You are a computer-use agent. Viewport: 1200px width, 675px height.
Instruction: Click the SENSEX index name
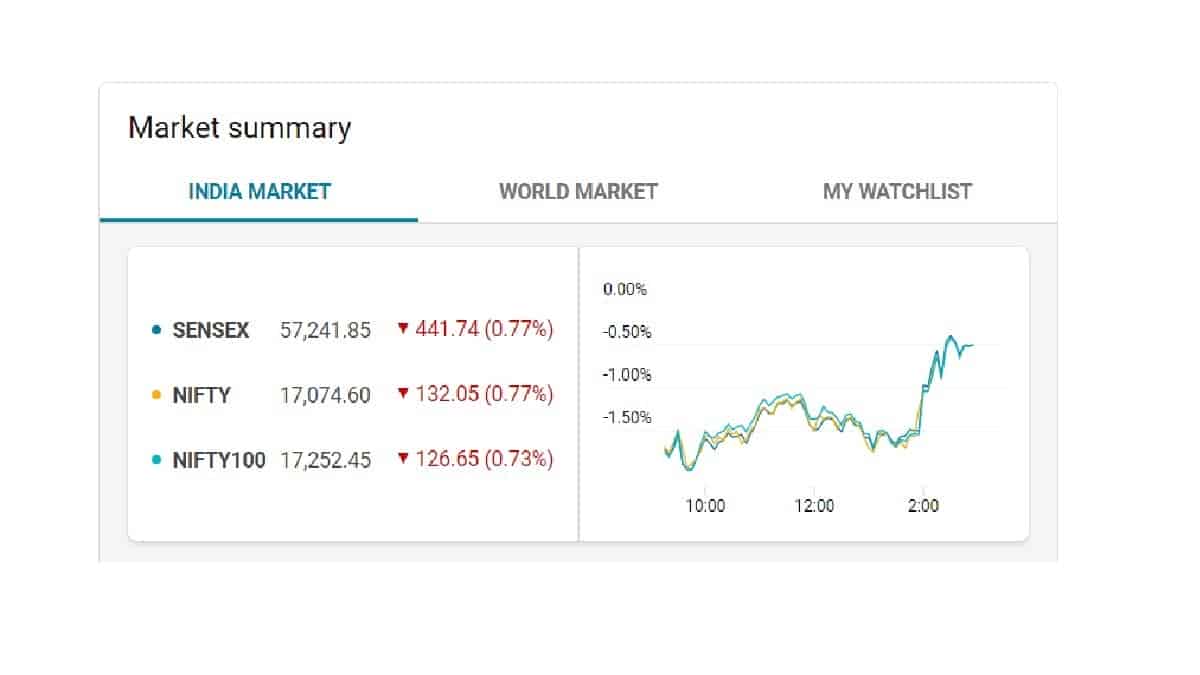211,330
